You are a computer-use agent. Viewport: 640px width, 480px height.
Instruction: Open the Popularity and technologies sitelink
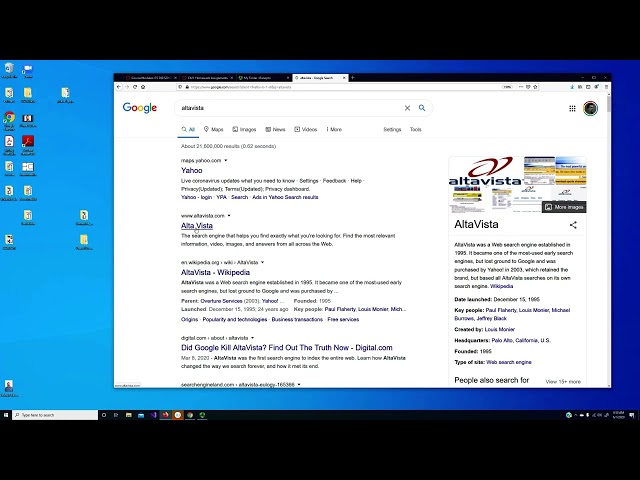(x=235, y=320)
